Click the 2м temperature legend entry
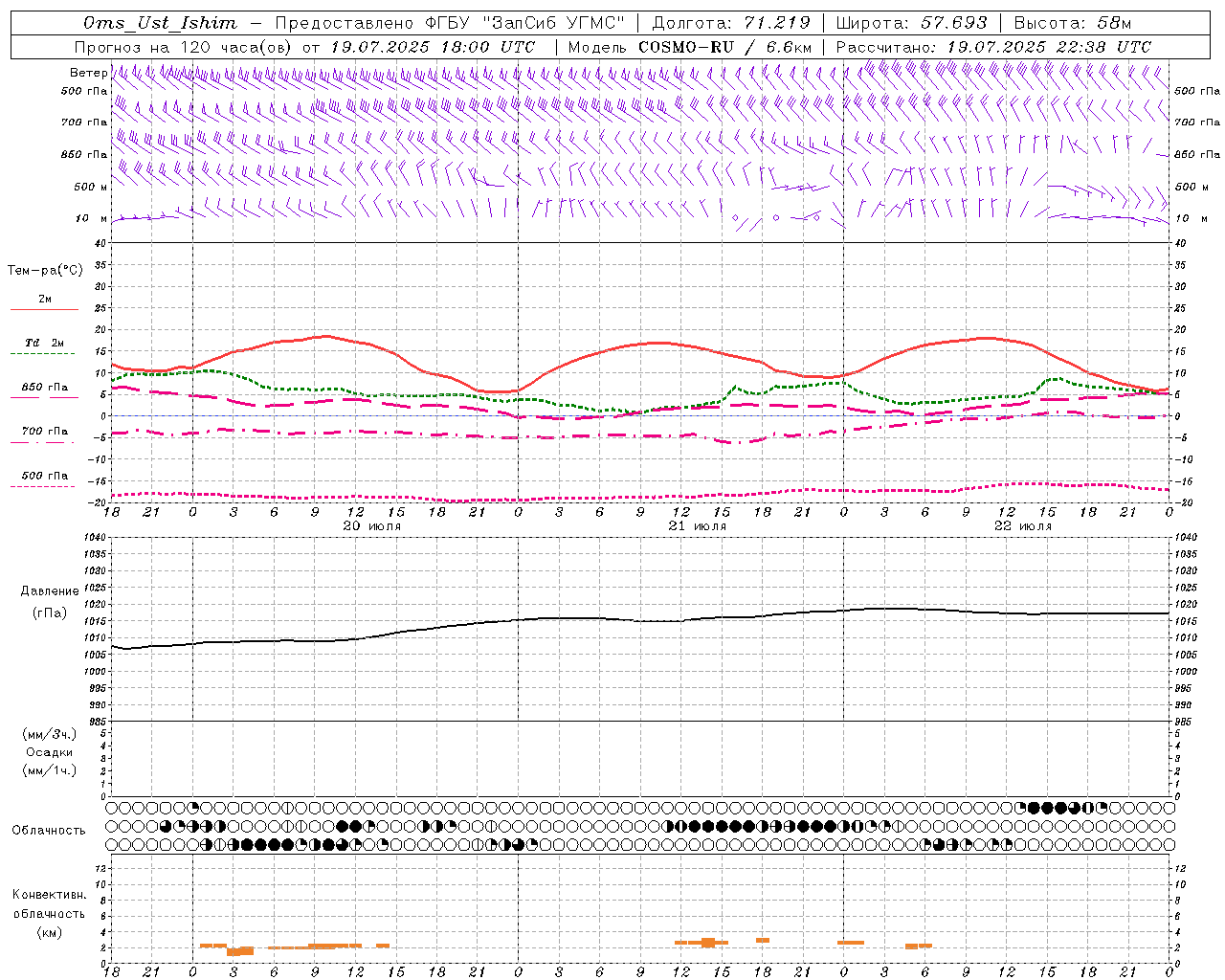Viewport: 1225px width, 980px height. tap(45, 300)
